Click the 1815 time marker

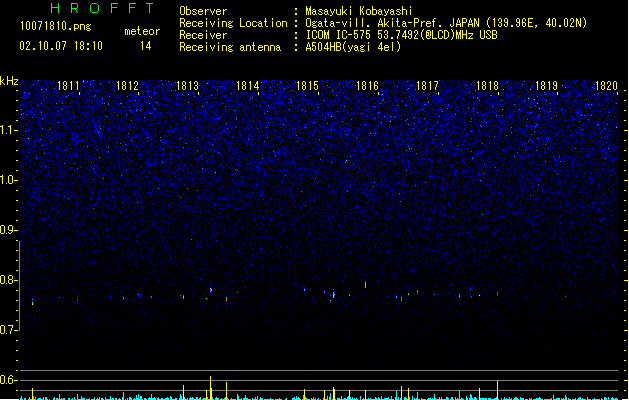coord(307,86)
